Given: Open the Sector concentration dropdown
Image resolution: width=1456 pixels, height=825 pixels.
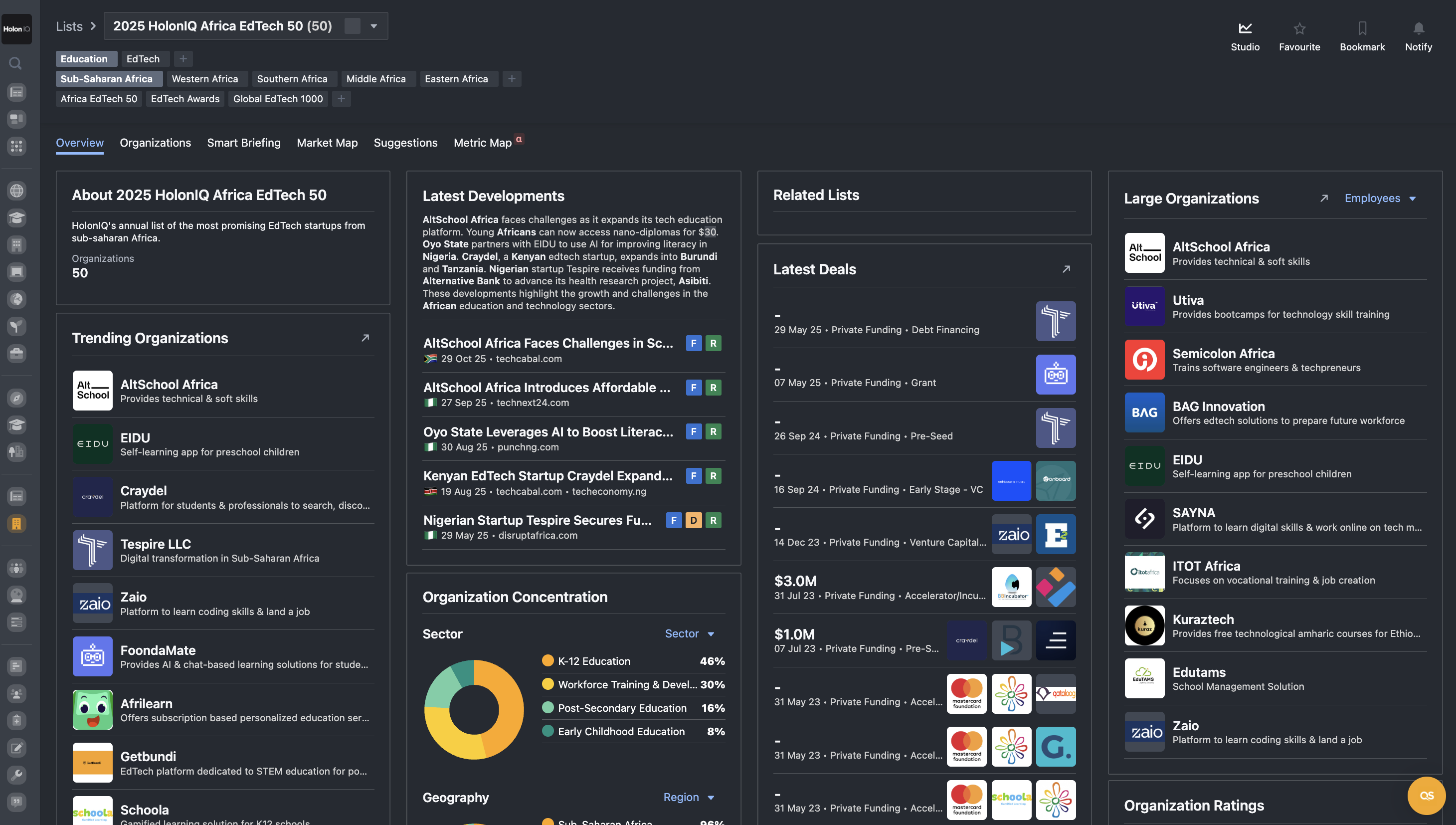Looking at the screenshot, I should pos(689,633).
